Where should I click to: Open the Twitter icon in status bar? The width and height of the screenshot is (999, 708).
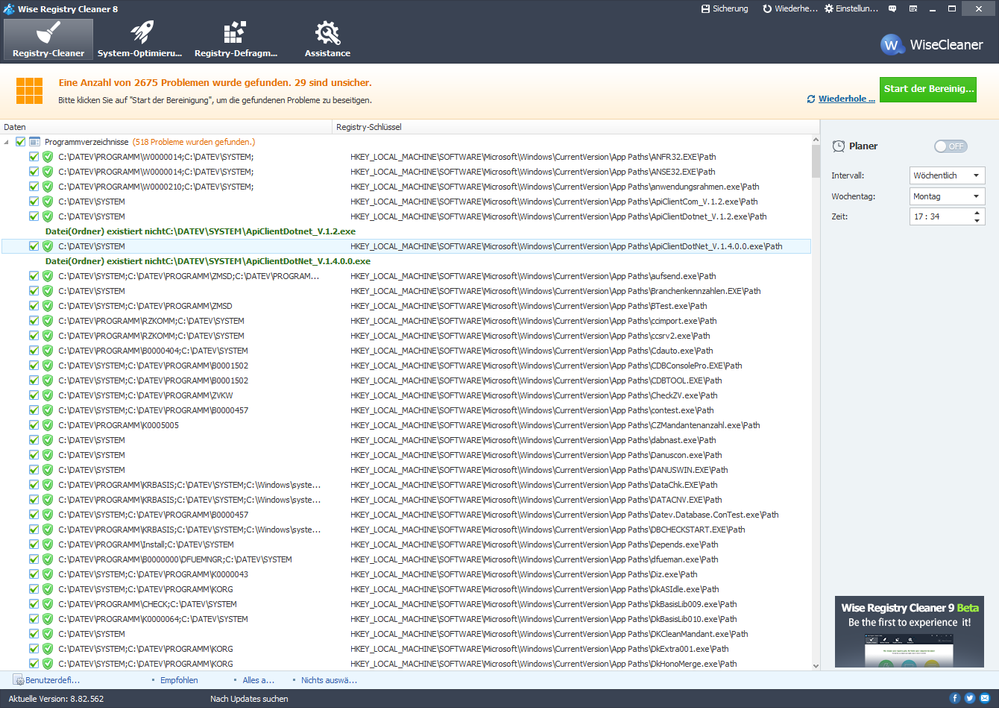(970, 698)
